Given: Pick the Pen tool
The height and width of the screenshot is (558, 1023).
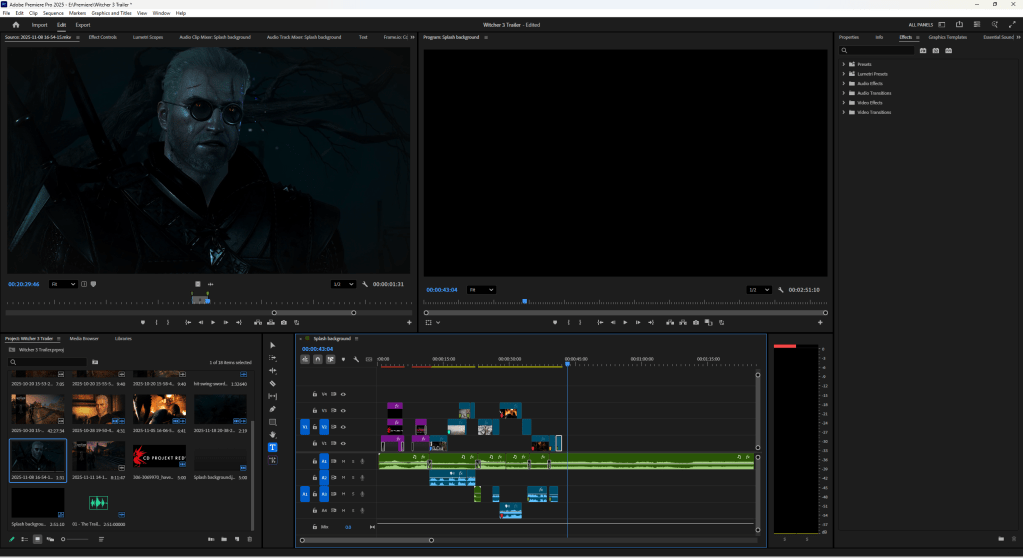Looking at the screenshot, I should 273,409.
